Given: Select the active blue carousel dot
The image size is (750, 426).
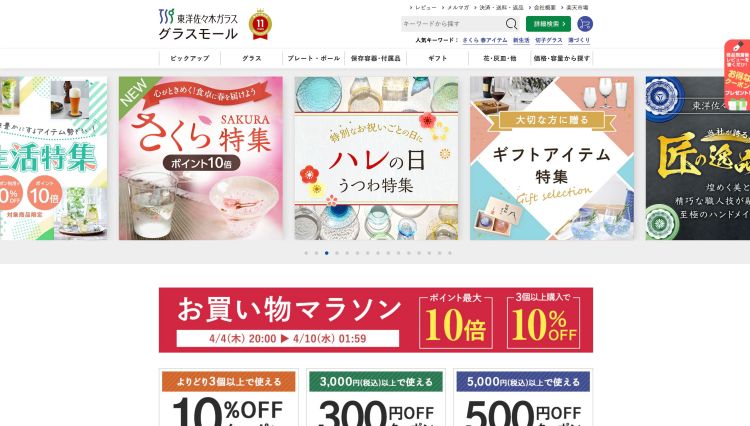Looking at the screenshot, I should [327, 253].
